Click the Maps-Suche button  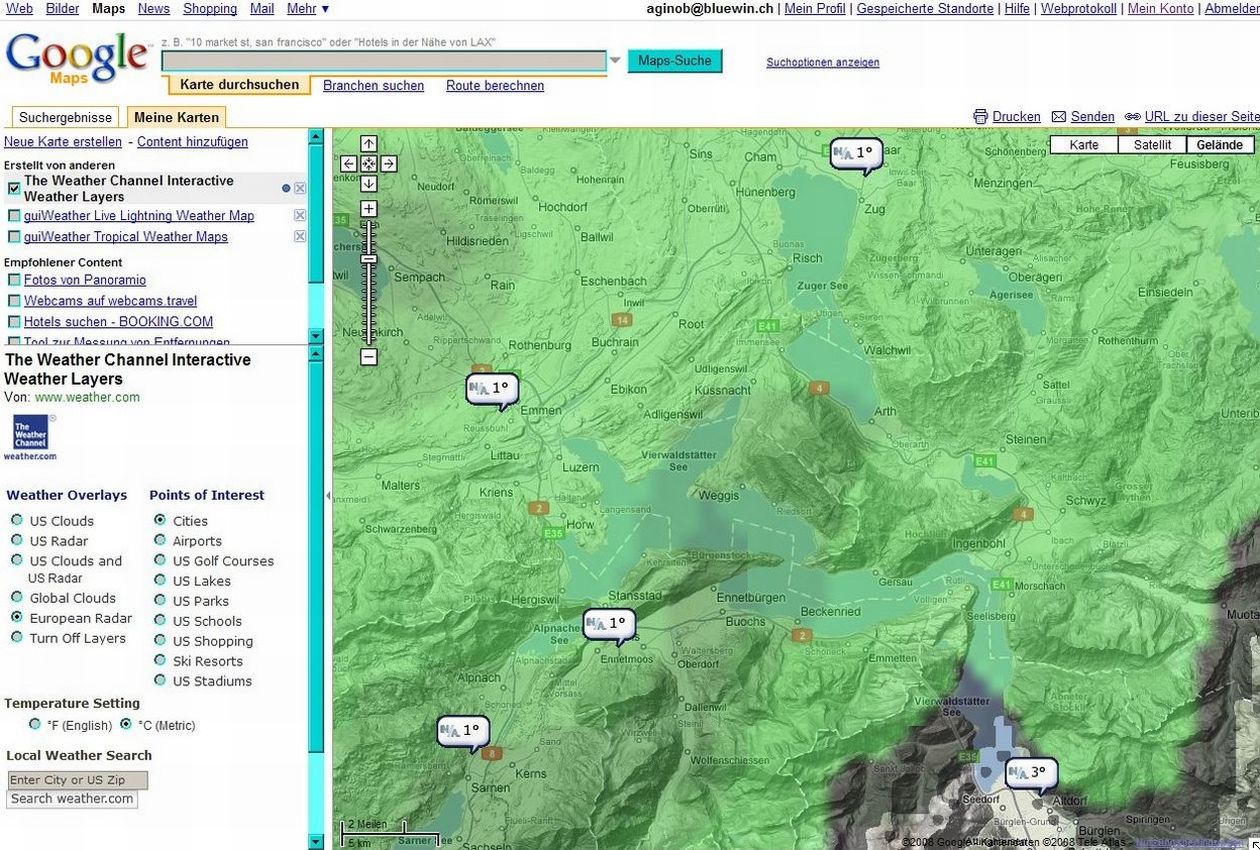coord(675,61)
